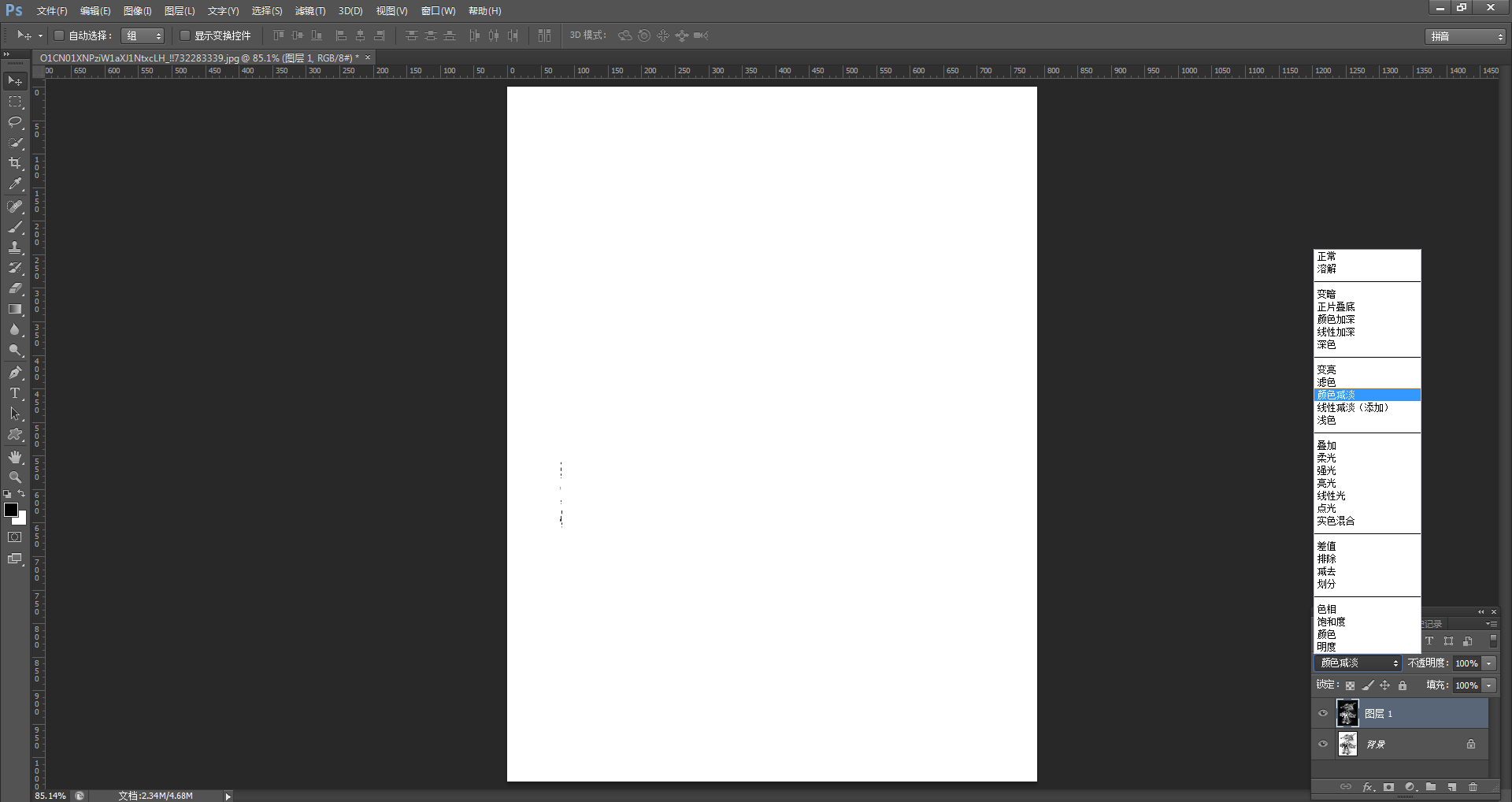This screenshot has height=802, width=1512.
Task: Select the Rectangular Marquee tool
Action: click(x=15, y=102)
